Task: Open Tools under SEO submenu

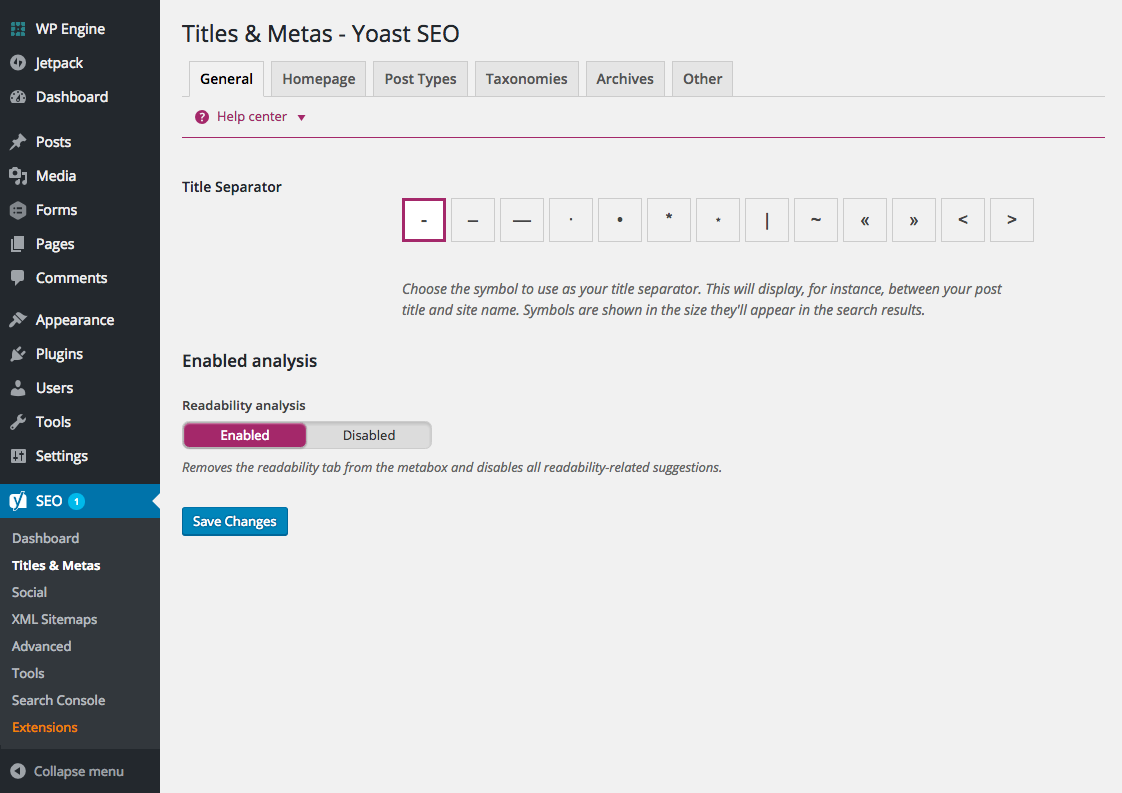Action: (x=28, y=673)
